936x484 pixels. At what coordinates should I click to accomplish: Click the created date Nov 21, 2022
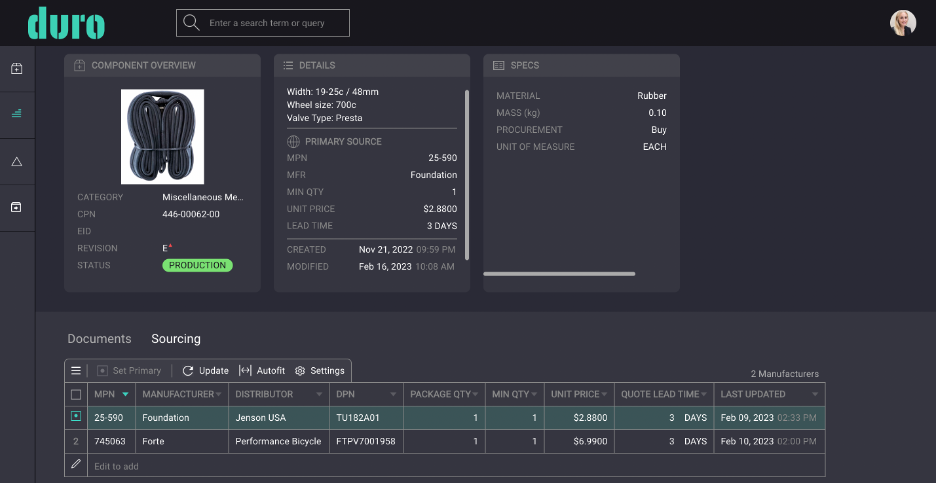pos(386,249)
